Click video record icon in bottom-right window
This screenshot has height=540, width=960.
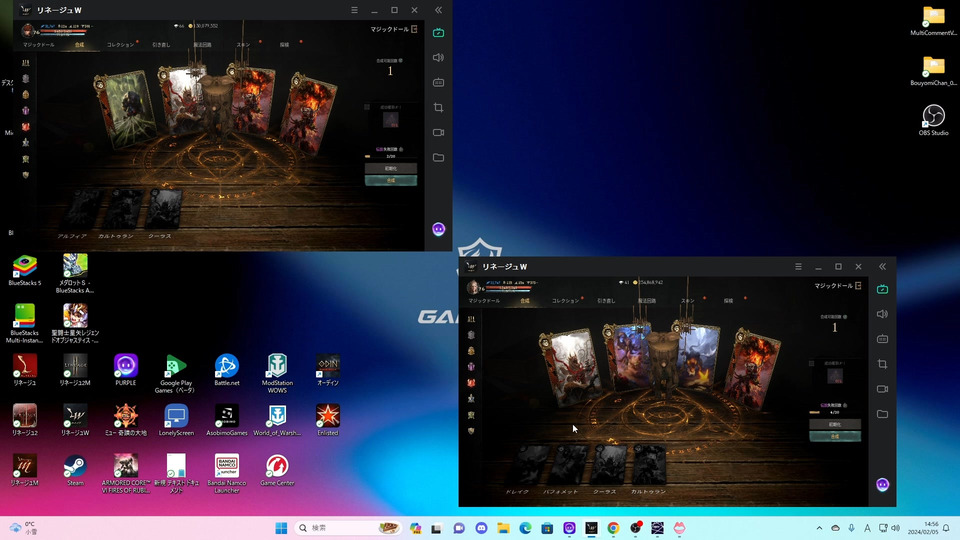pos(882,389)
